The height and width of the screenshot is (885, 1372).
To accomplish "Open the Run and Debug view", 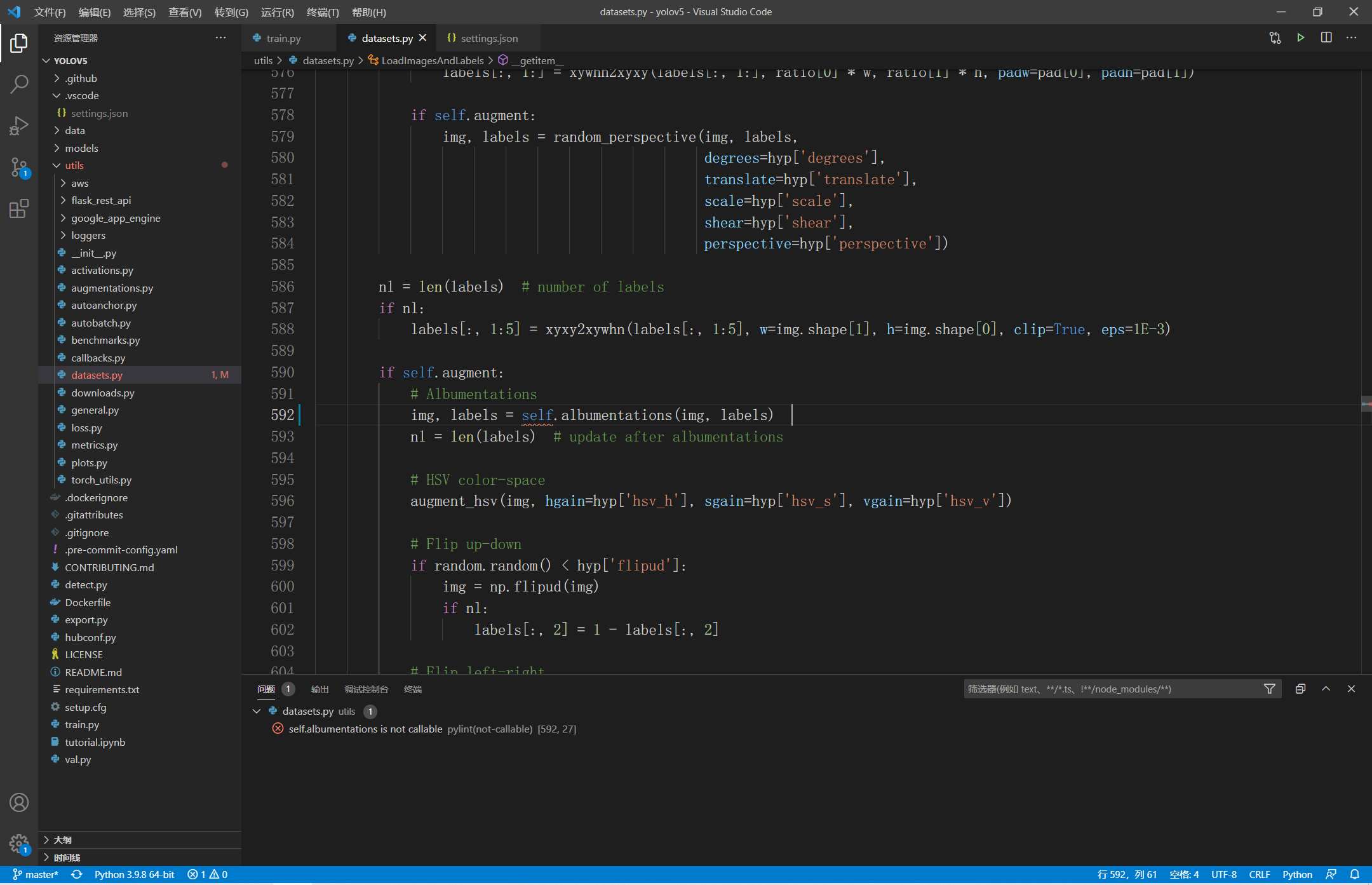I will coord(19,126).
